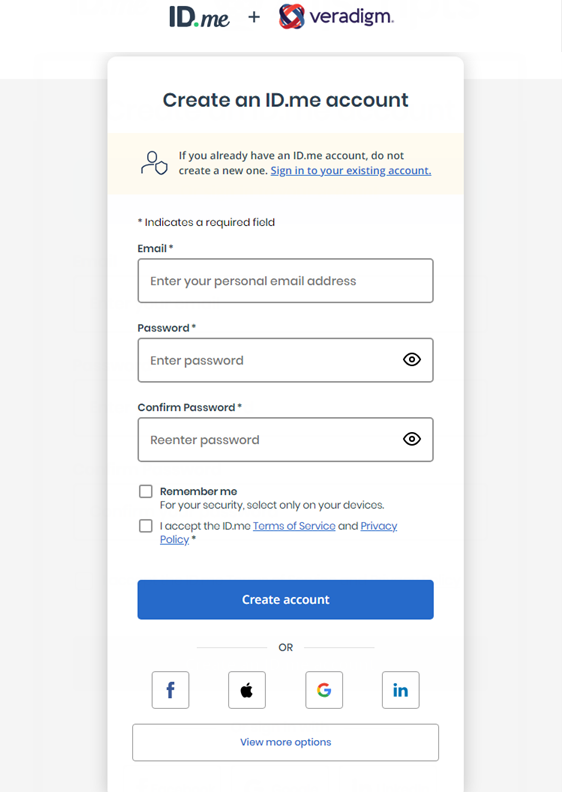Click the Create account button

click(285, 600)
